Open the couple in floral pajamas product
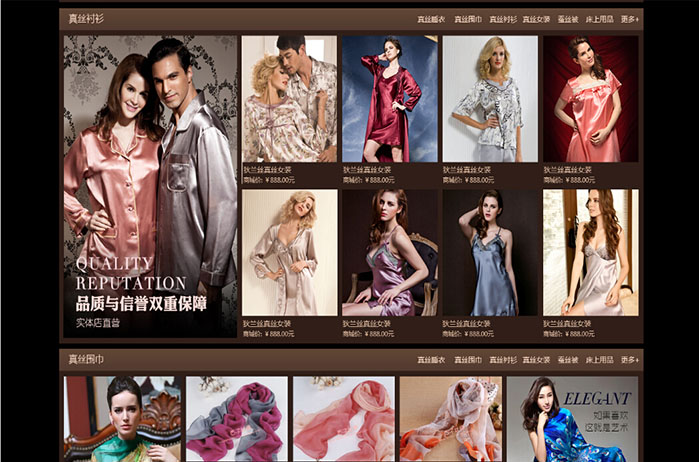 point(289,99)
